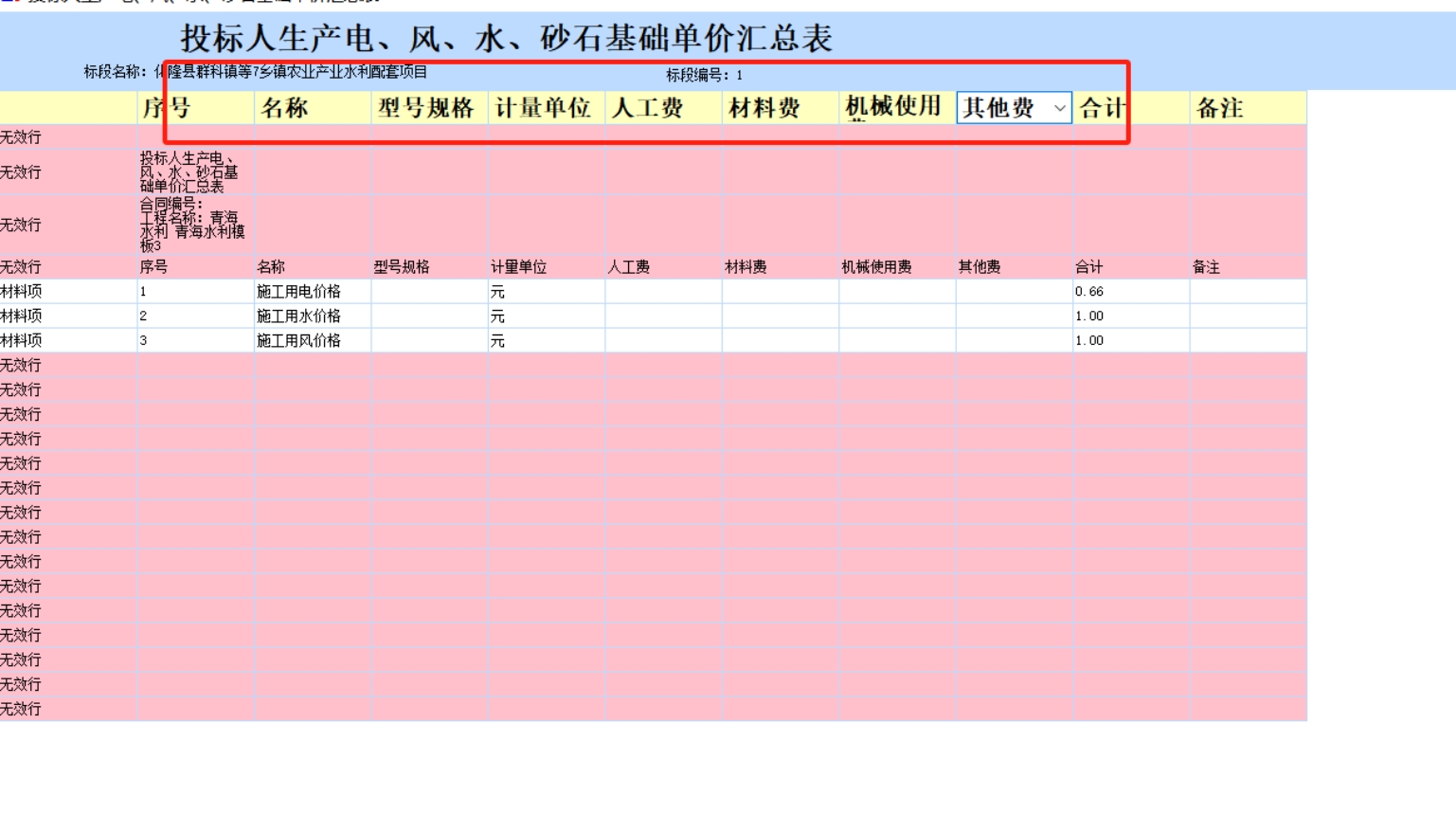Select 合计 value 1.00 for 施工用水价格

click(x=1129, y=316)
